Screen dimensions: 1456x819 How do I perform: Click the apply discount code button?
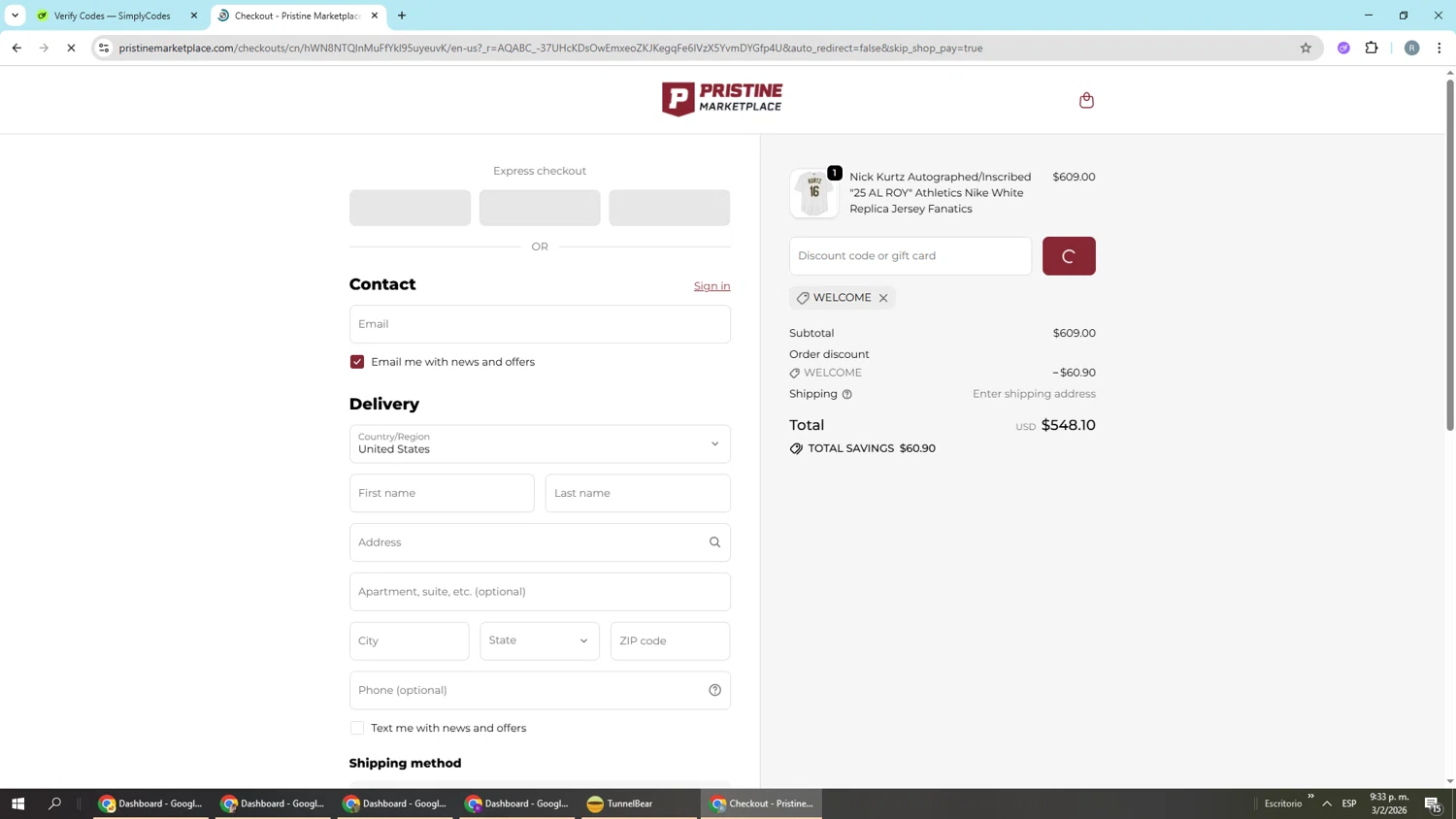(x=1069, y=256)
